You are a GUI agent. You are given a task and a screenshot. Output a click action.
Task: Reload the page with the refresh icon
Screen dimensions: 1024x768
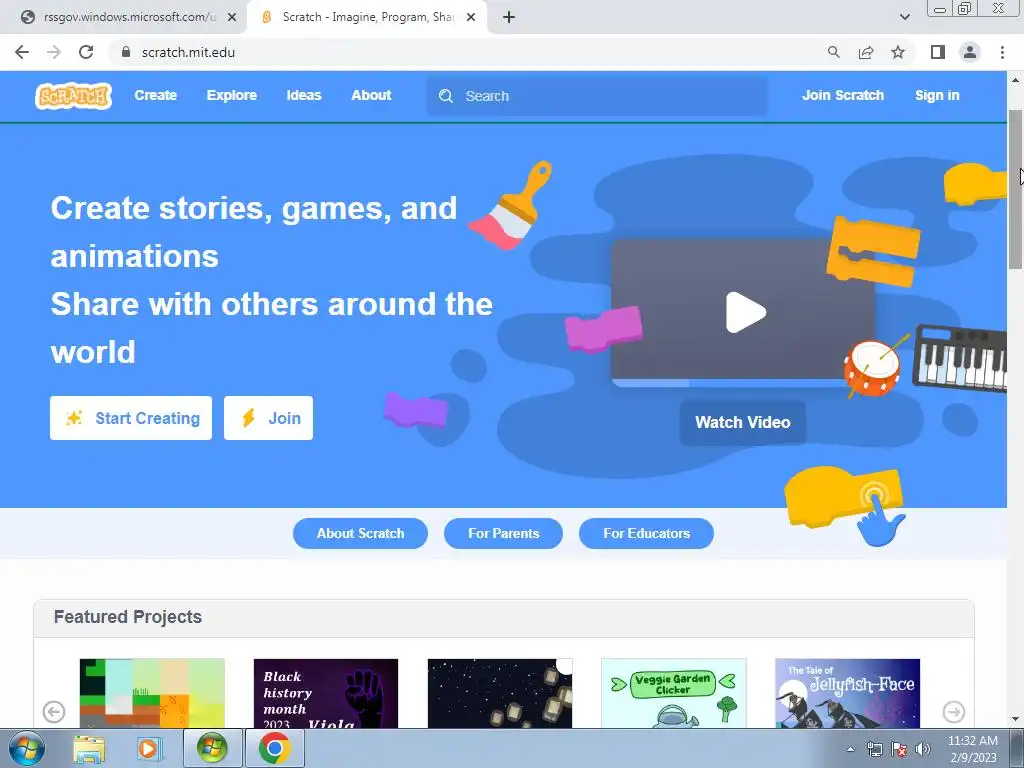tap(86, 52)
